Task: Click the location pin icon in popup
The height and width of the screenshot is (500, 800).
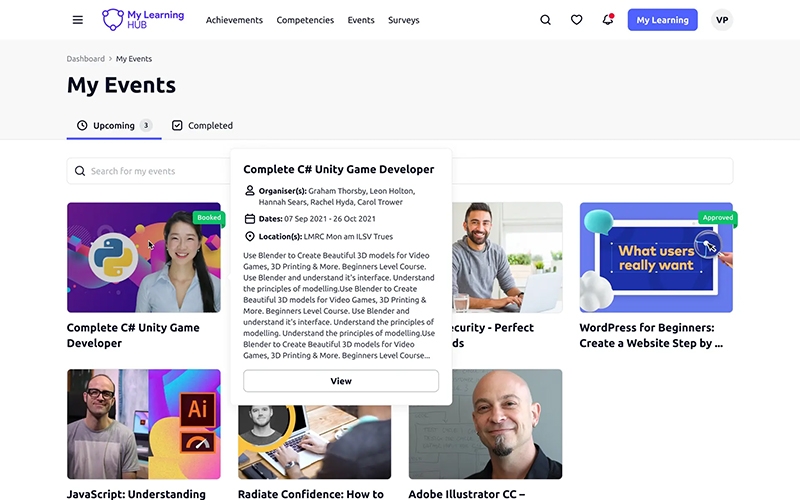Action: 249,236
